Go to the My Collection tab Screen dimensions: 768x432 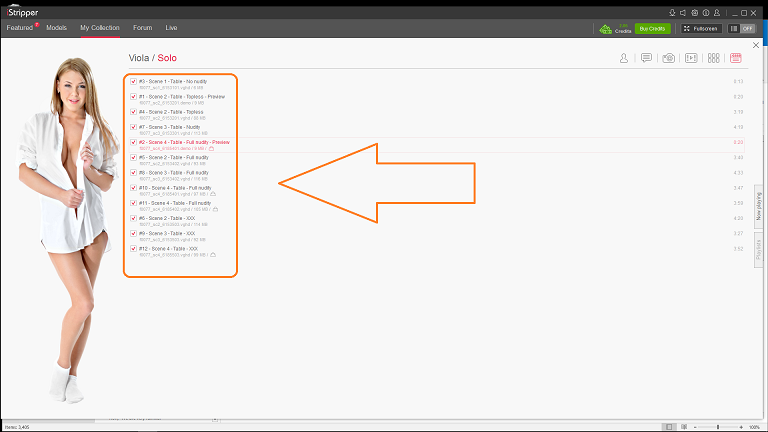click(100, 28)
